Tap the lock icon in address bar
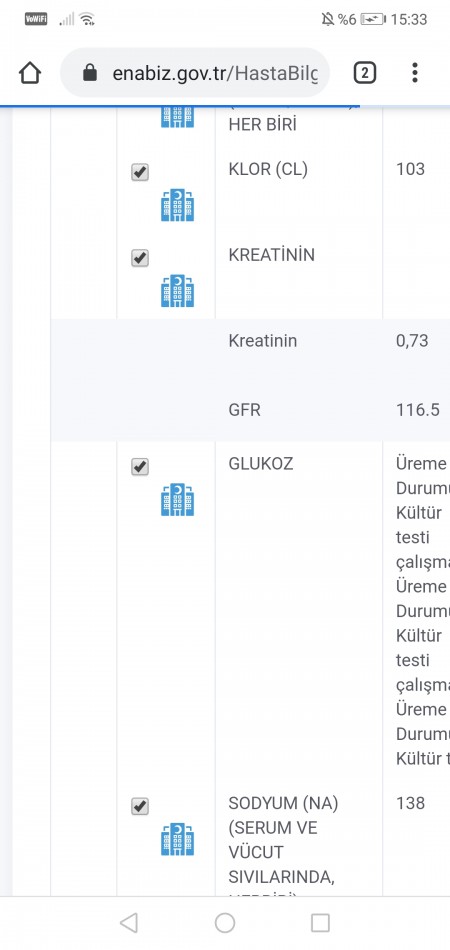 pyautogui.click(x=90, y=73)
